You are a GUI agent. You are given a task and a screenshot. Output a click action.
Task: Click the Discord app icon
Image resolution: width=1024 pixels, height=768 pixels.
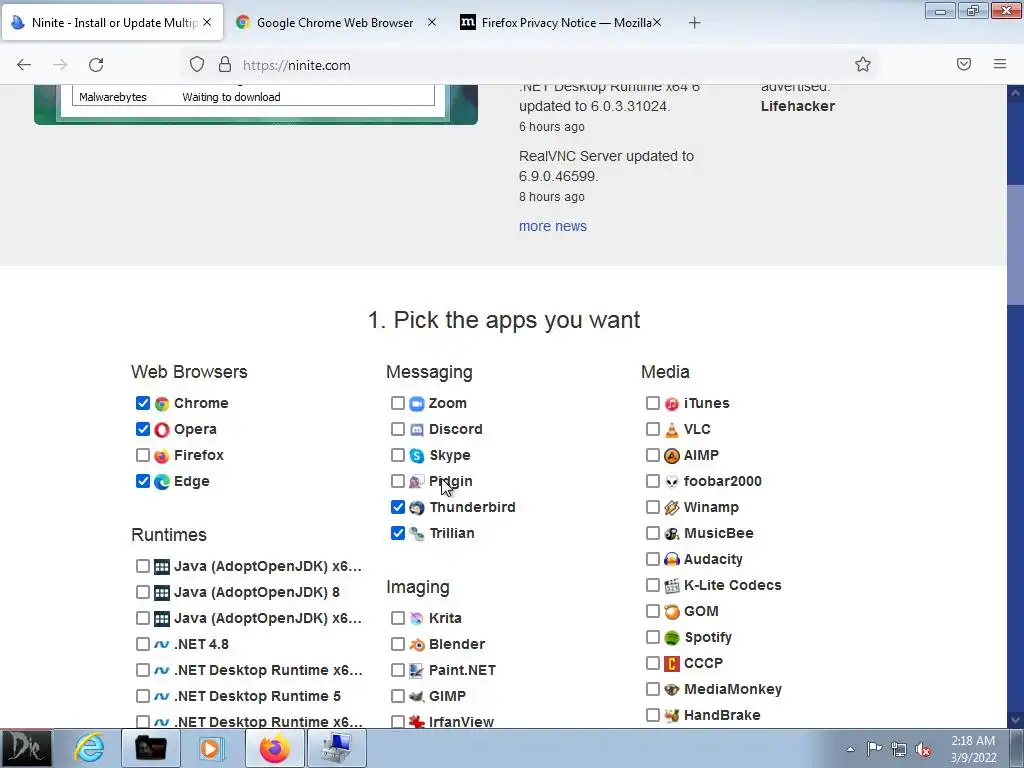pos(417,430)
